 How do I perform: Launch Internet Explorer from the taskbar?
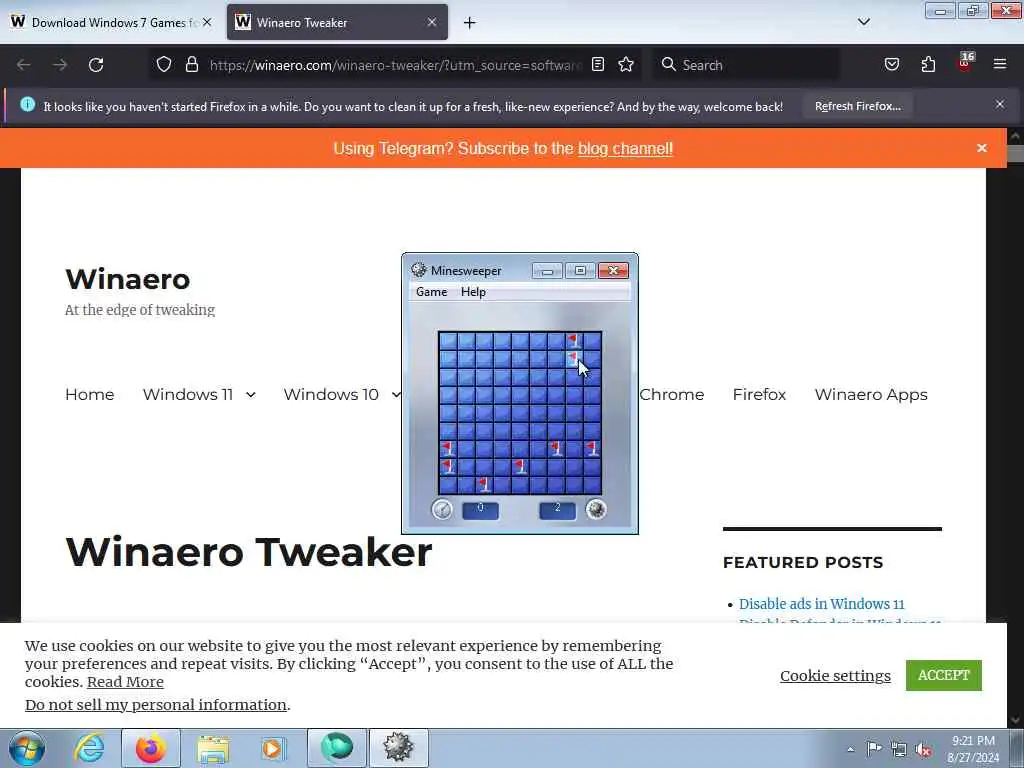point(89,748)
